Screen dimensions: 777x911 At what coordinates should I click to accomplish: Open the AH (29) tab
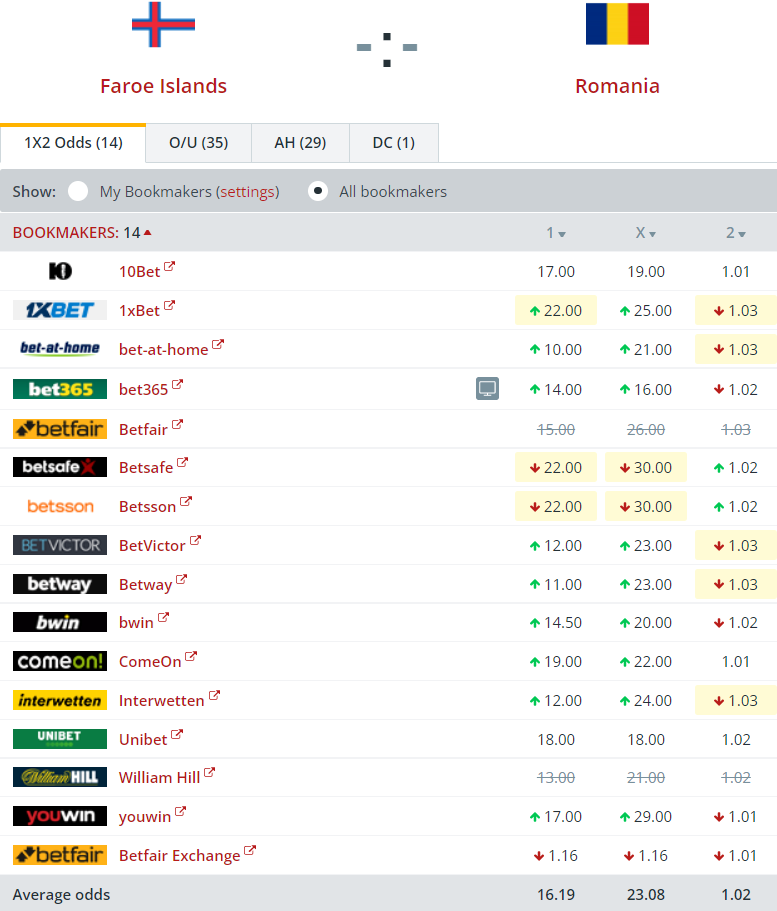click(x=300, y=143)
